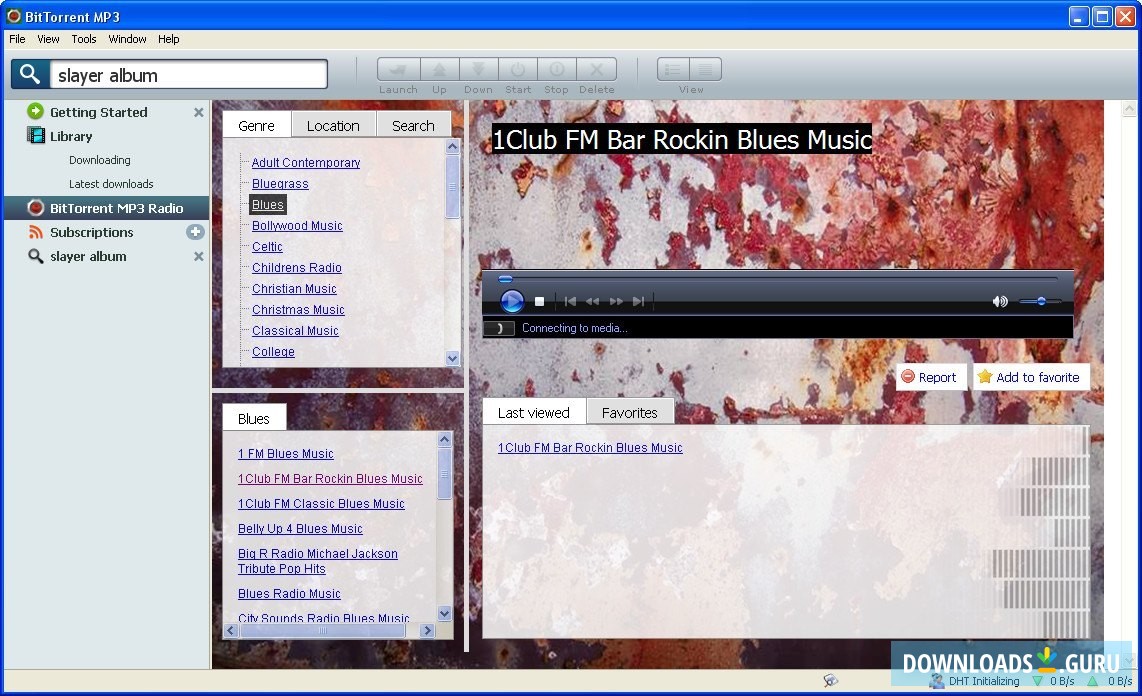Viewport: 1142px width, 696px height.
Task: Click the search magnifier icon
Action: click(x=30, y=74)
